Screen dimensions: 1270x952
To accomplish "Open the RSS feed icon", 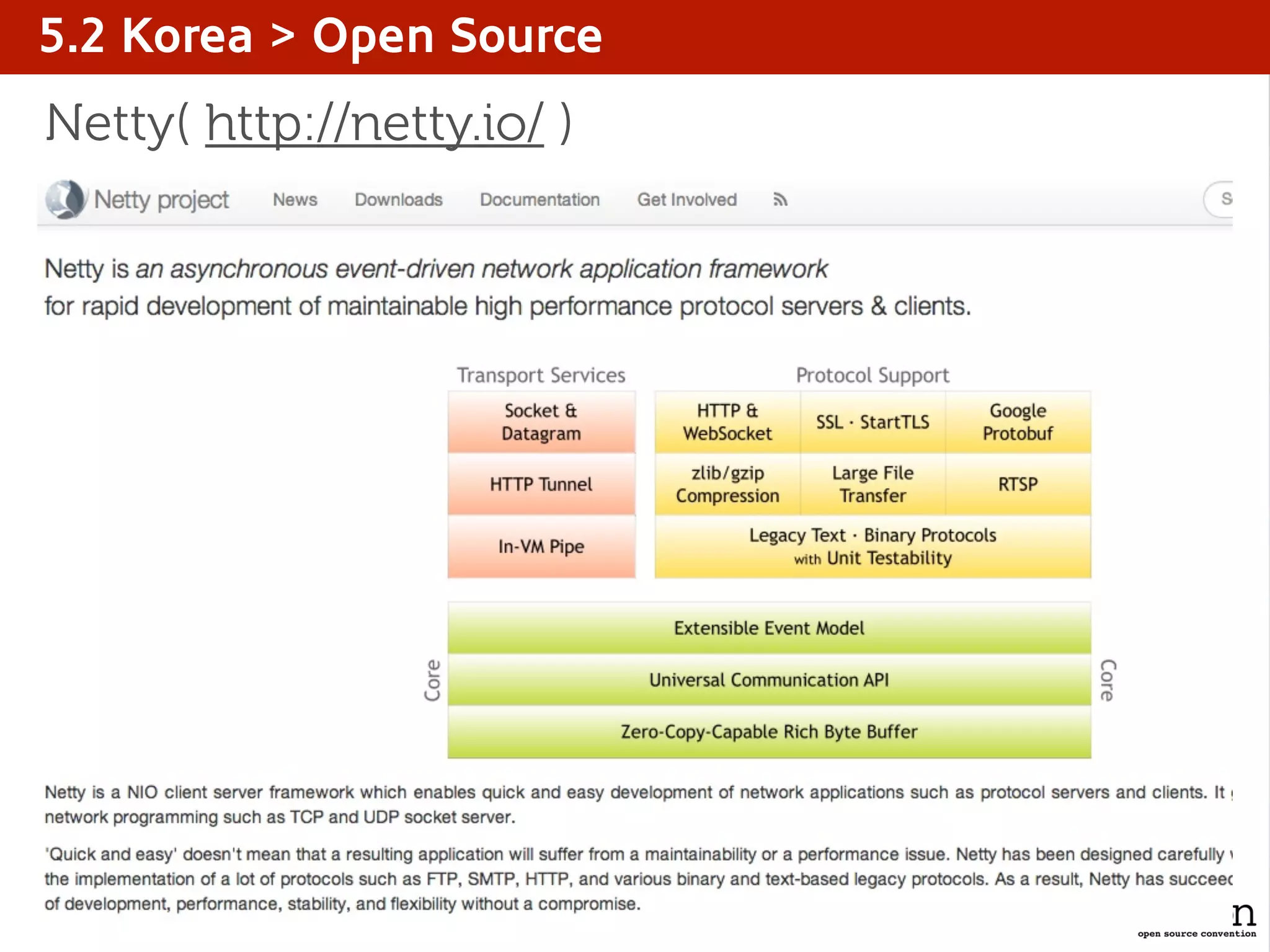I will click(780, 200).
